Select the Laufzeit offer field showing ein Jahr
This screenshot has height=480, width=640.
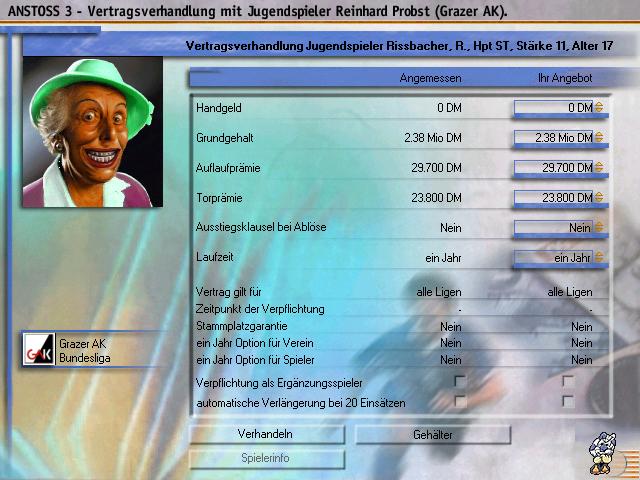point(553,258)
